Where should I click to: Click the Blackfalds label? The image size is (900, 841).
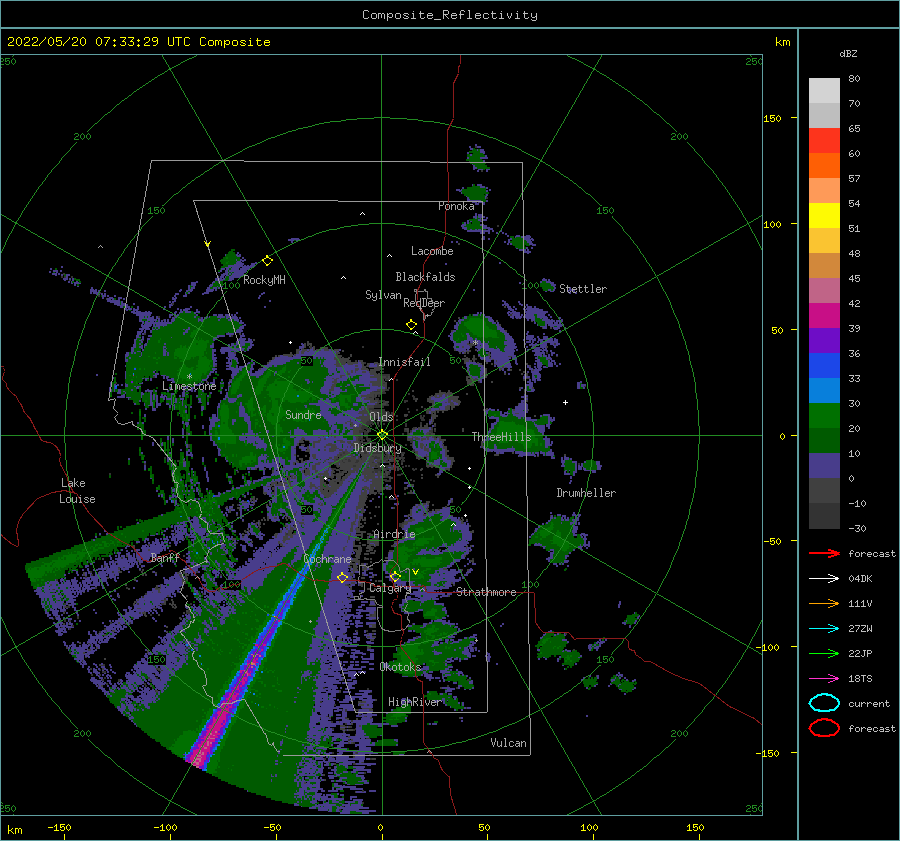tap(425, 277)
